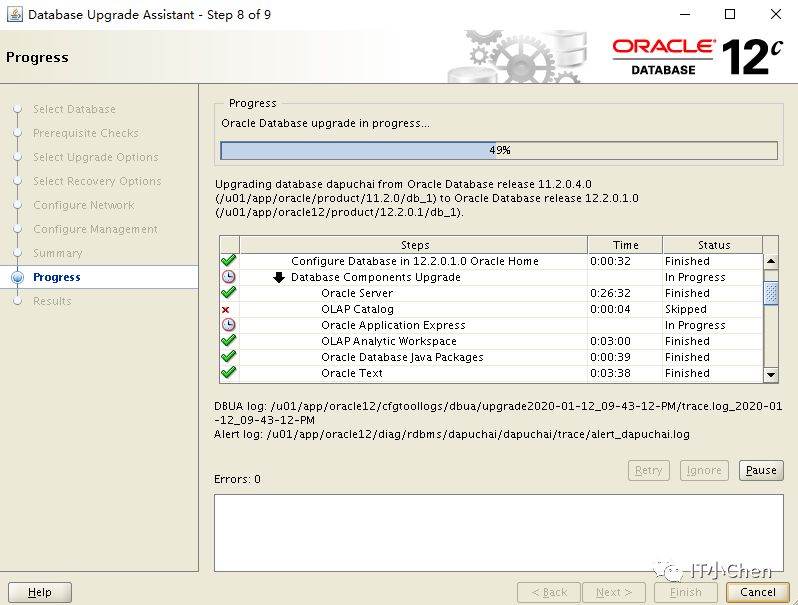Viewport: 798px width, 605px height.
Task: Click the steps table scroll up arrow
Action: 771,262
